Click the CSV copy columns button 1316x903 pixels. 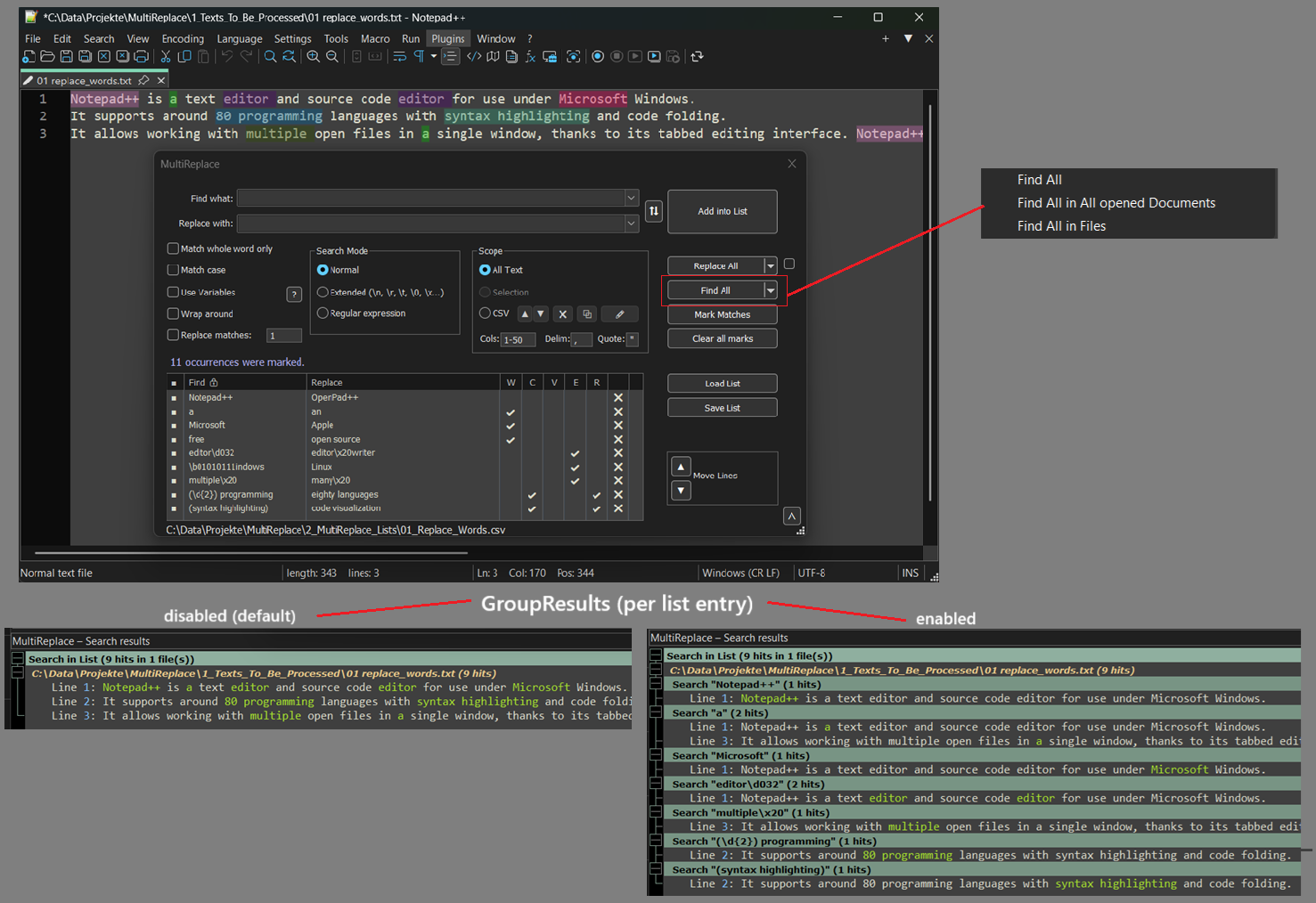click(586, 313)
